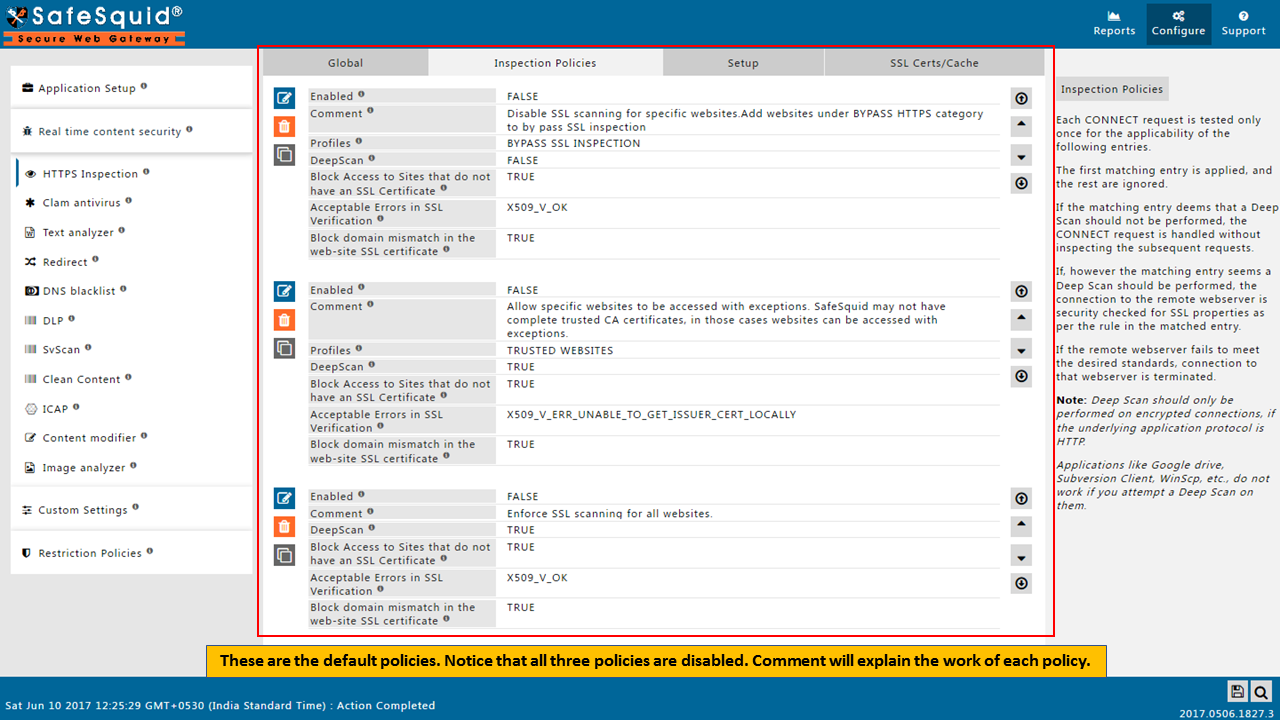Delete the first BYPASS SSL policy
The width and height of the screenshot is (1280, 720).
click(x=285, y=127)
